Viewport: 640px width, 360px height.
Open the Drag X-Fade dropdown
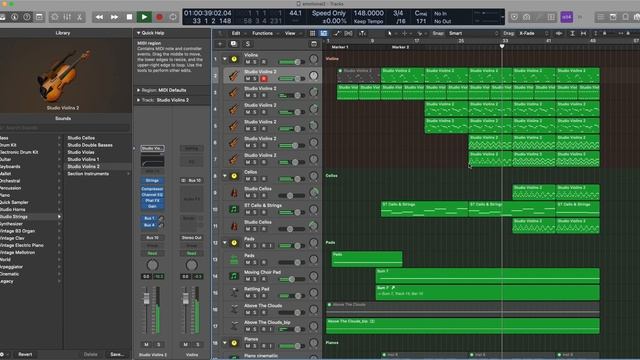533,33
